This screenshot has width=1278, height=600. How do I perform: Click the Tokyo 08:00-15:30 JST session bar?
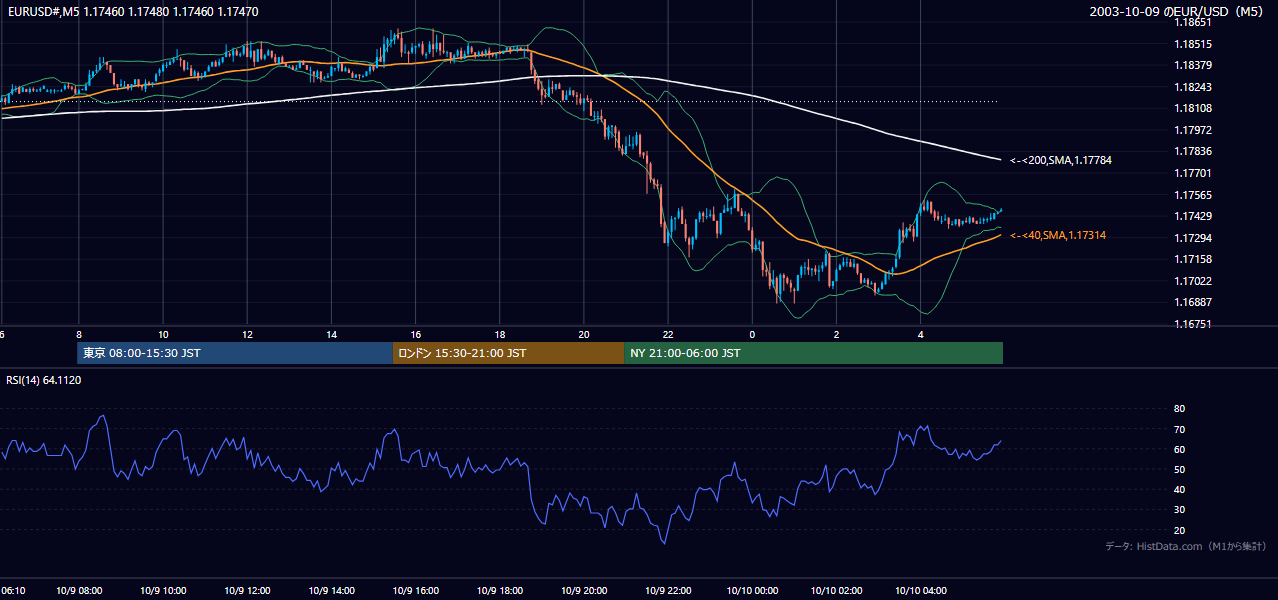pos(235,353)
